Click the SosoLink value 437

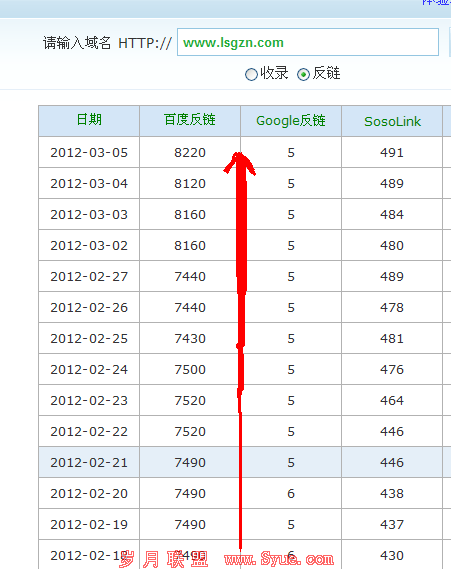392,524
